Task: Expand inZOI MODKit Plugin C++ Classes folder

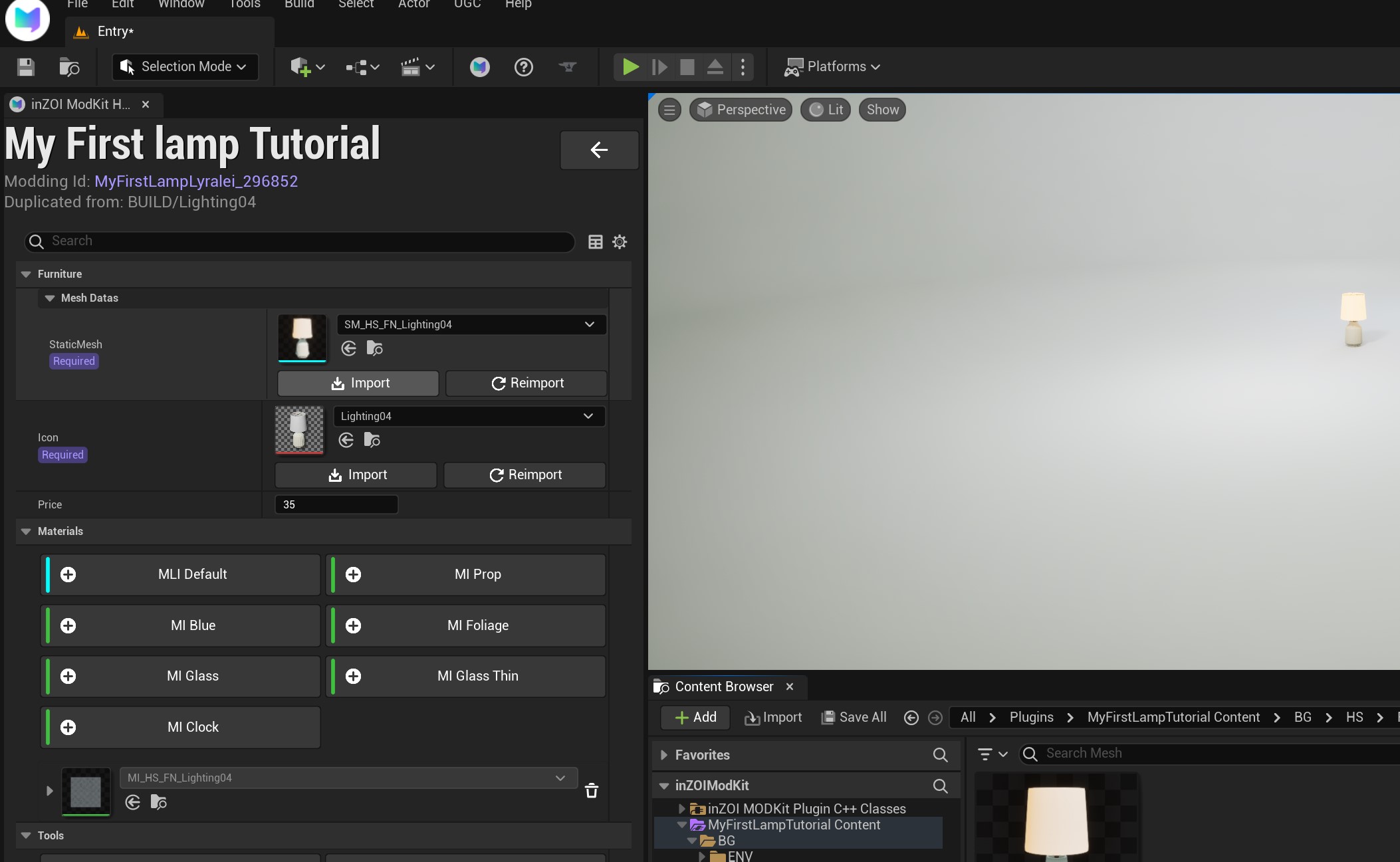Action: click(x=681, y=809)
